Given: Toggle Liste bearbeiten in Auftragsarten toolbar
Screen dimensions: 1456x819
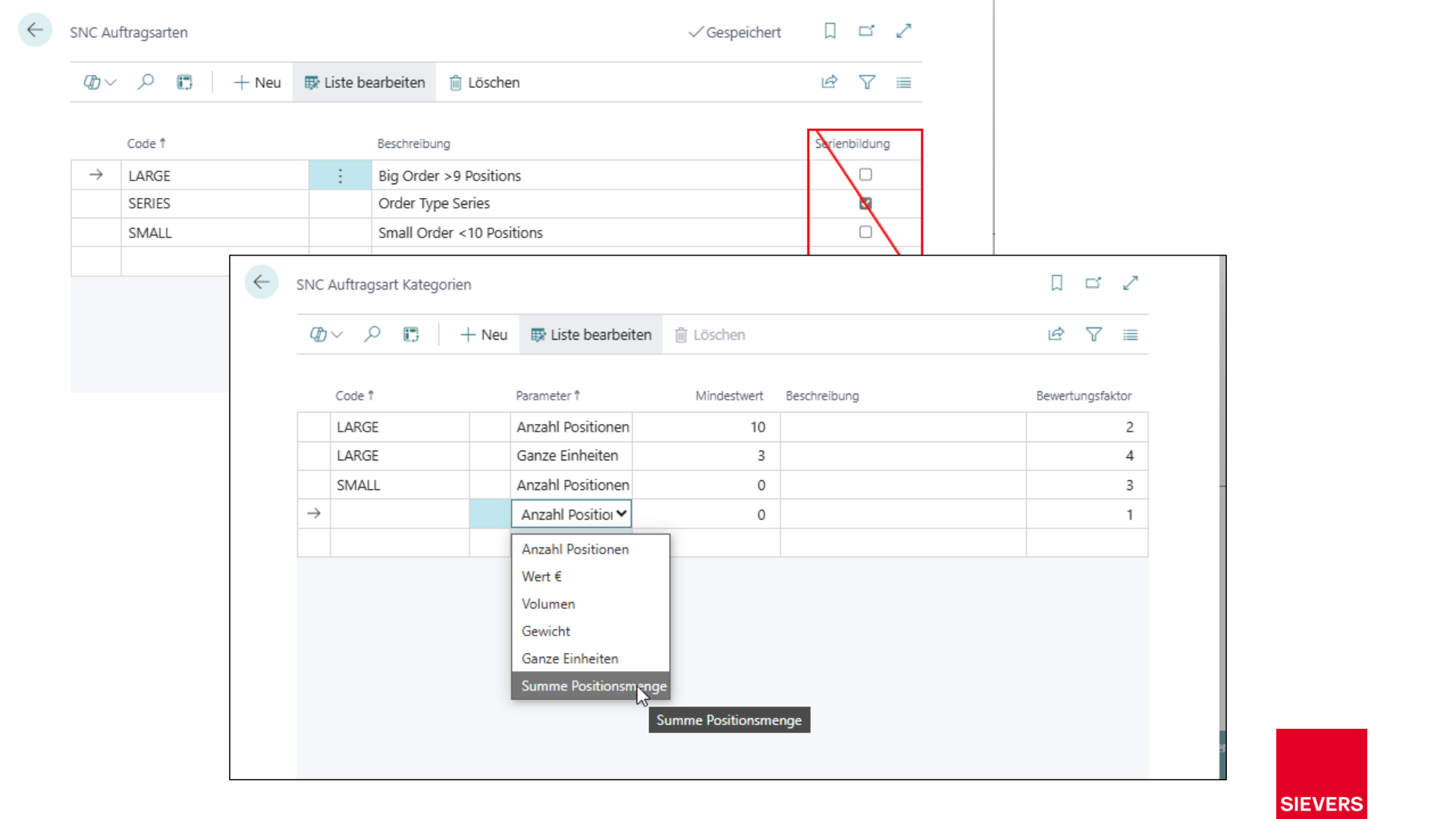Looking at the screenshot, I should [x=365, y=82].
